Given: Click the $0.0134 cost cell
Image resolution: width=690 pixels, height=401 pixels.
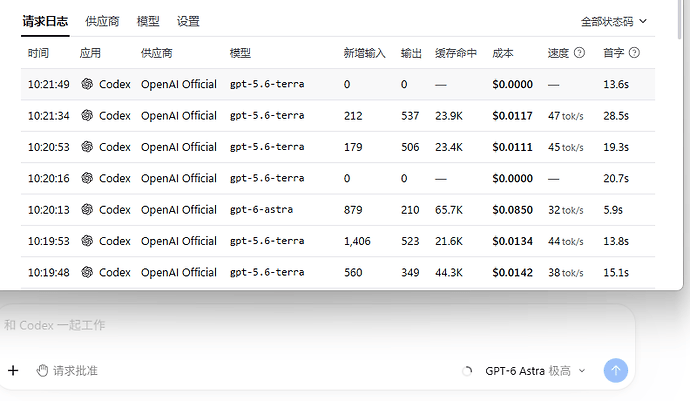Looking at the screenshot, I should click(x=512, y=241).
